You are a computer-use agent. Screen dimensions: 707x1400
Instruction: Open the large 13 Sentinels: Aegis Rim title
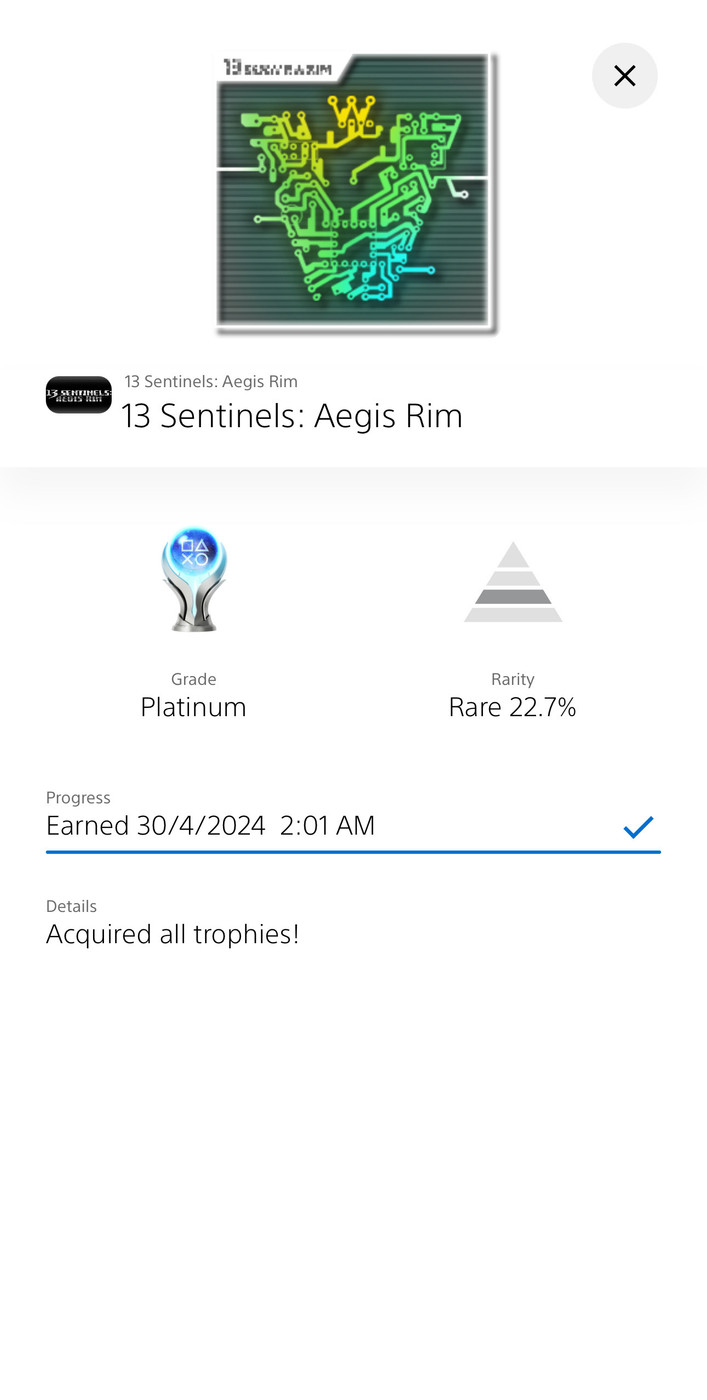pyautogui.click(x=292, y=416)
